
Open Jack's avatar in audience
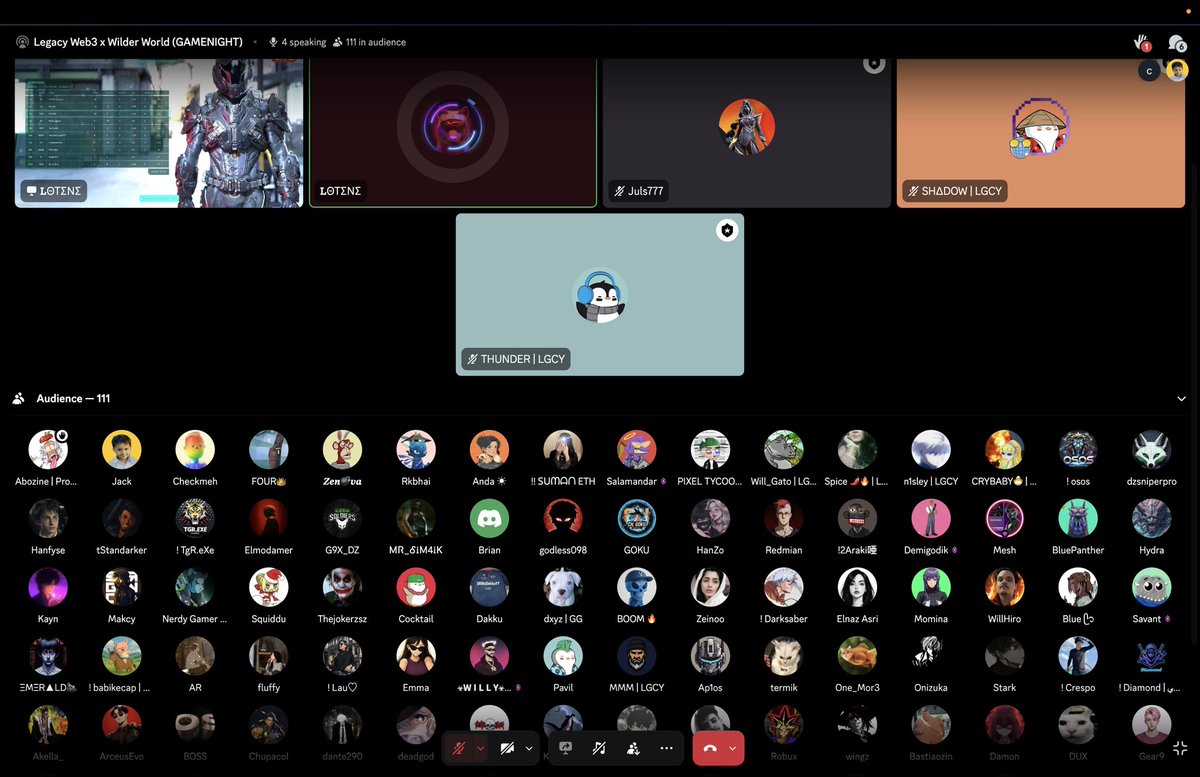(x=122, y=450)
